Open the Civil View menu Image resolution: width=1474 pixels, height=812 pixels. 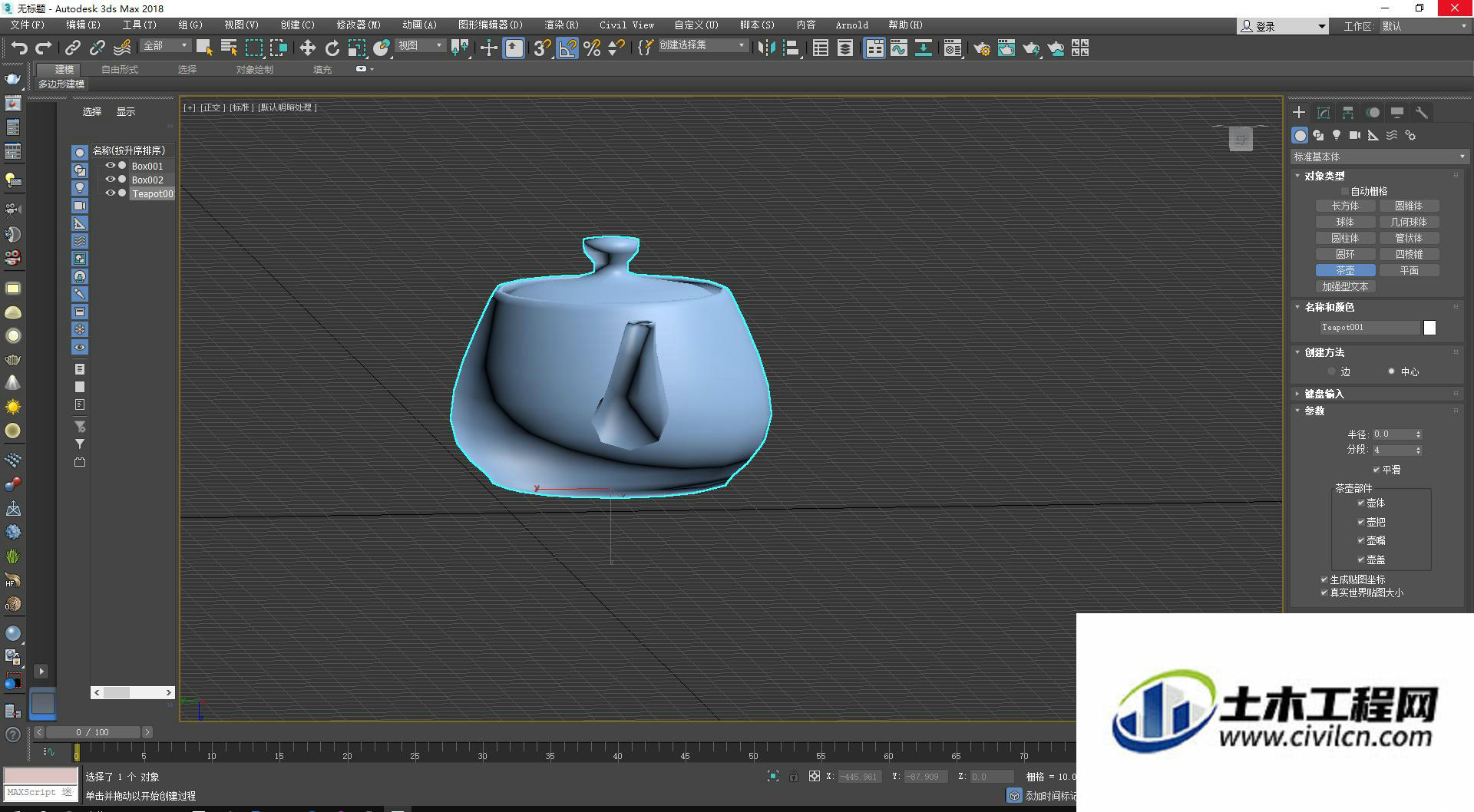(x=626, y=25)
